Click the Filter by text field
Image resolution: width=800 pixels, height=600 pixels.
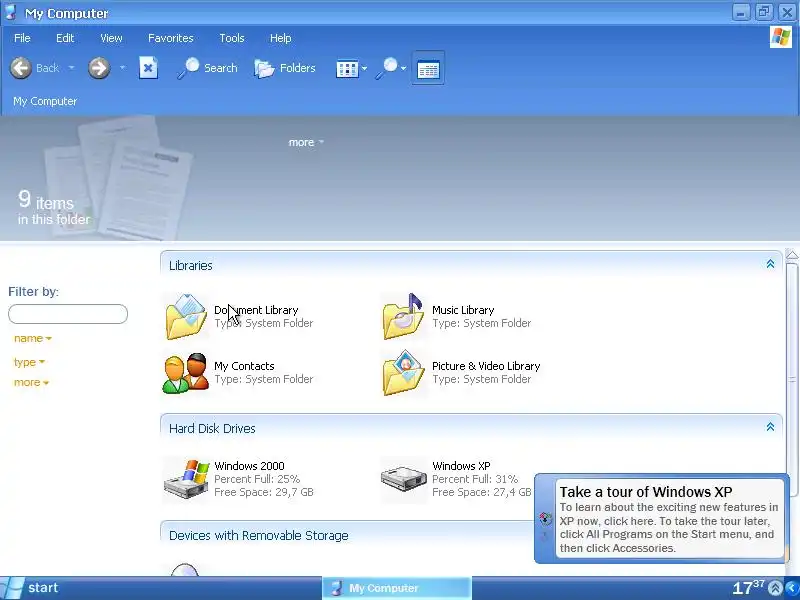pos(68,314)
